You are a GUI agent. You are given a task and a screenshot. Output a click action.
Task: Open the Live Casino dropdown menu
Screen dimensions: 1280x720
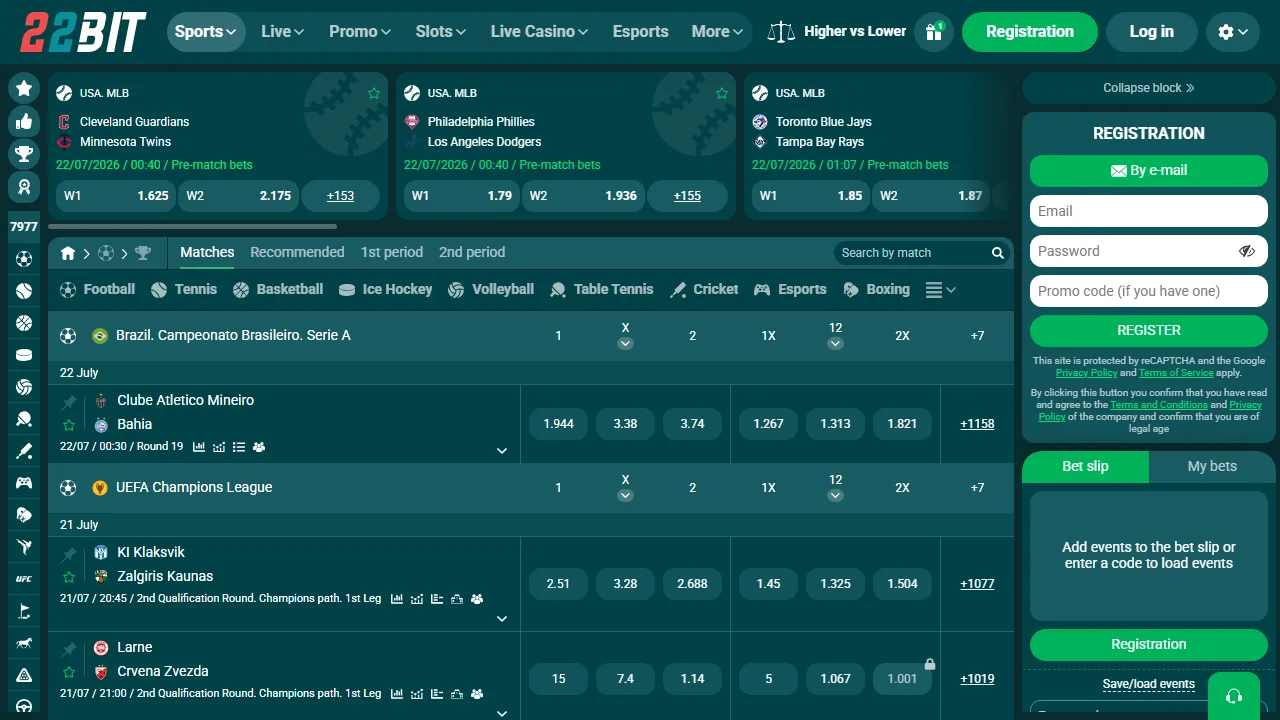point(539,32)
